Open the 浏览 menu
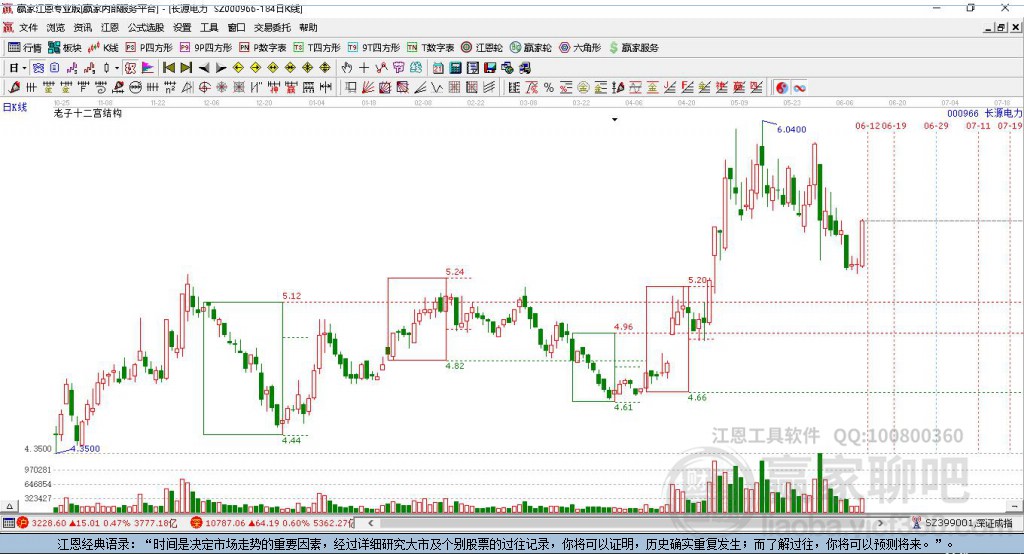The image size is (1024, 554). (x=56, y=27)
